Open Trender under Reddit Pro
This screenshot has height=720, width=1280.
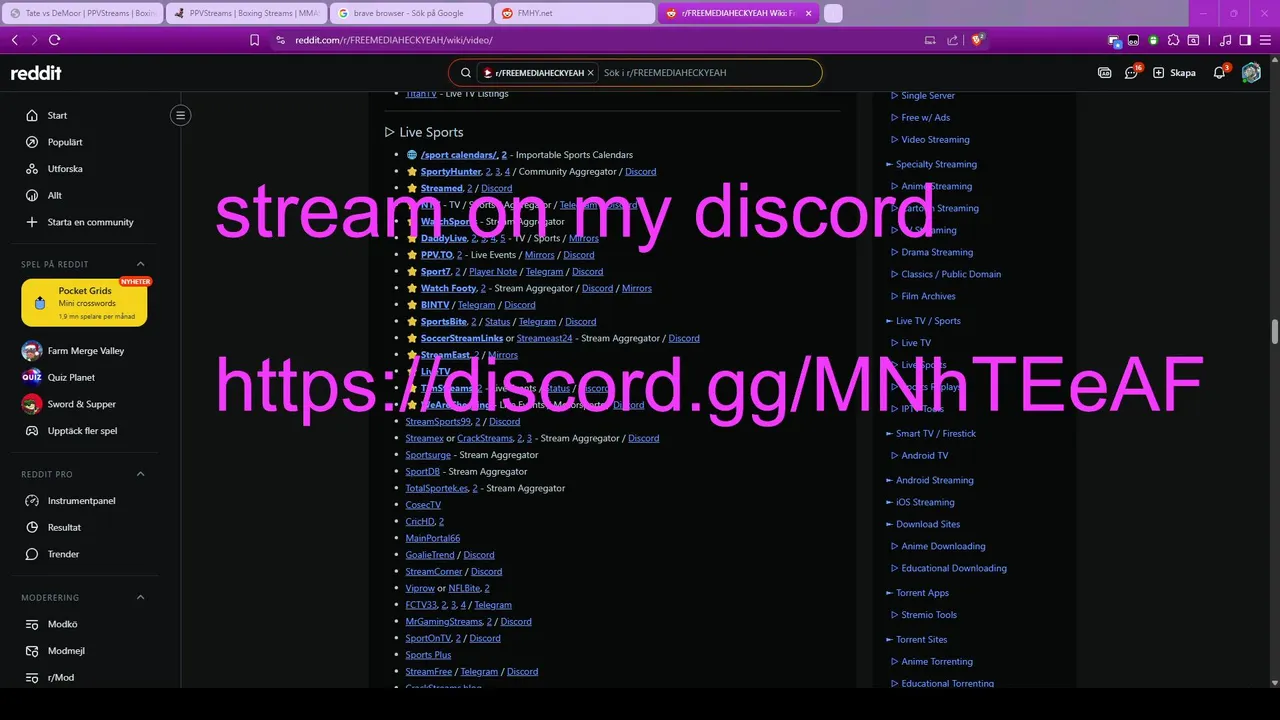63,554
